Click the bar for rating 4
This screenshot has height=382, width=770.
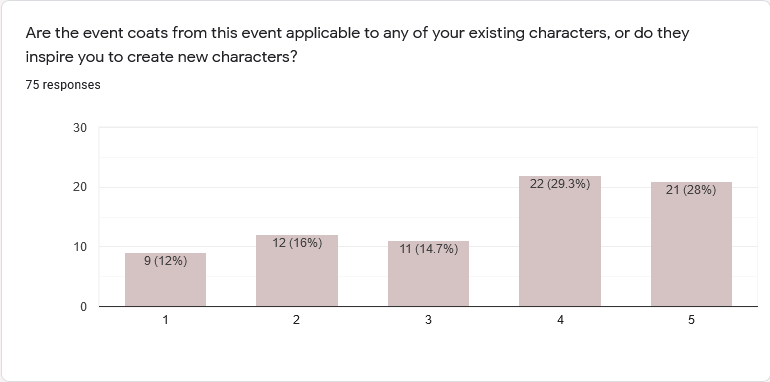[x=560, y=241]
